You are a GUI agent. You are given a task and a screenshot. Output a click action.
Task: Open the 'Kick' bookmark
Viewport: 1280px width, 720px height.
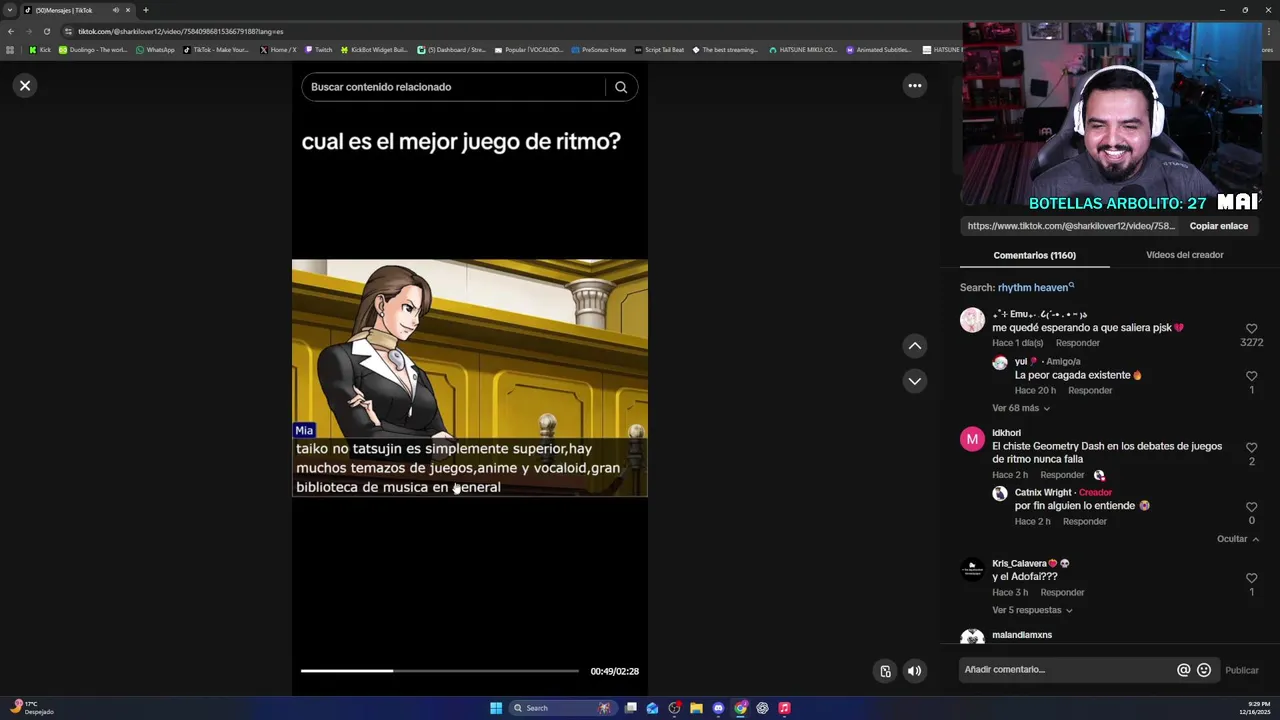(x=40, y=49)
